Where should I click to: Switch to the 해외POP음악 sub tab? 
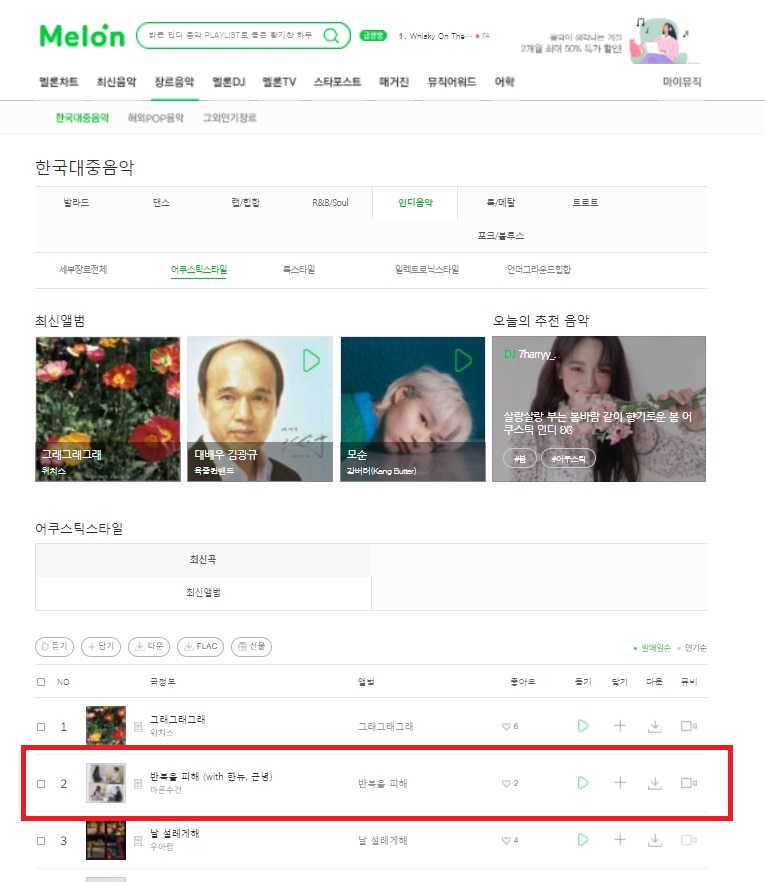pos(156,118)
